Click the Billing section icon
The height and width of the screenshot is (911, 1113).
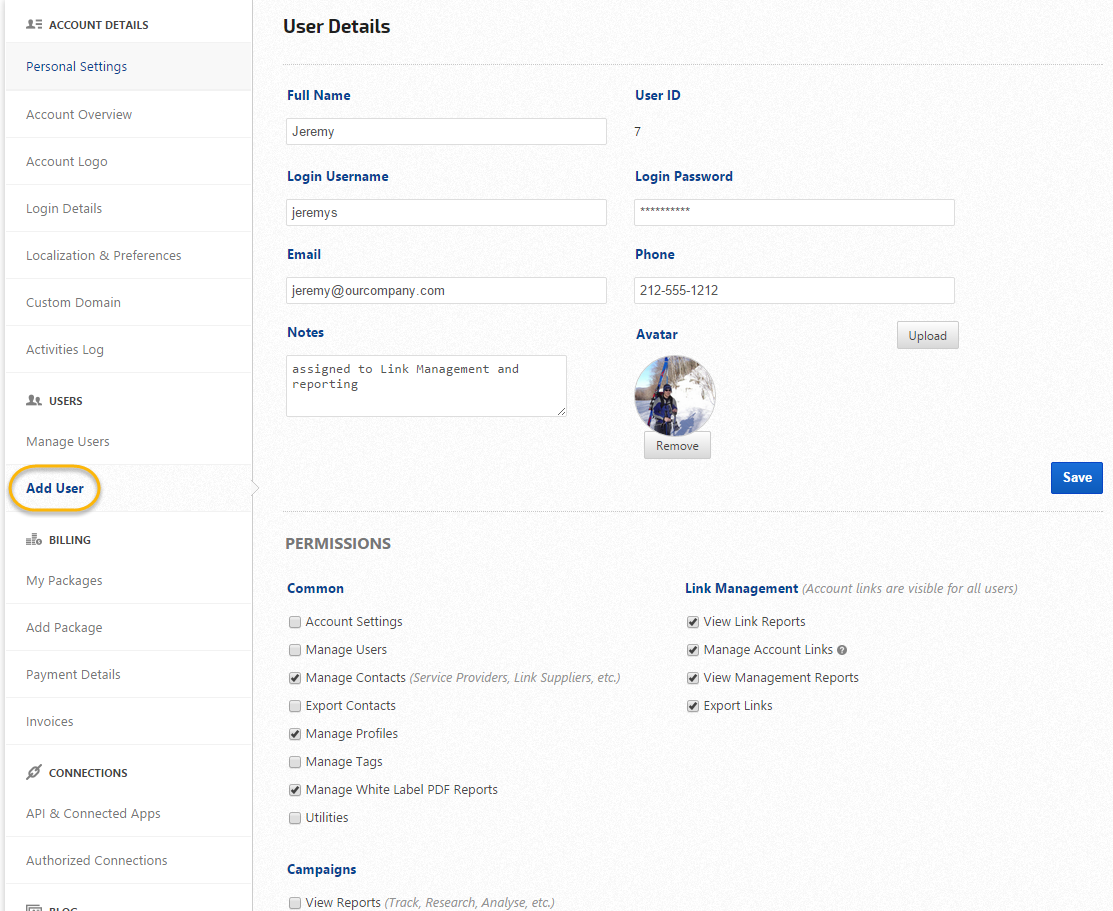34,540
